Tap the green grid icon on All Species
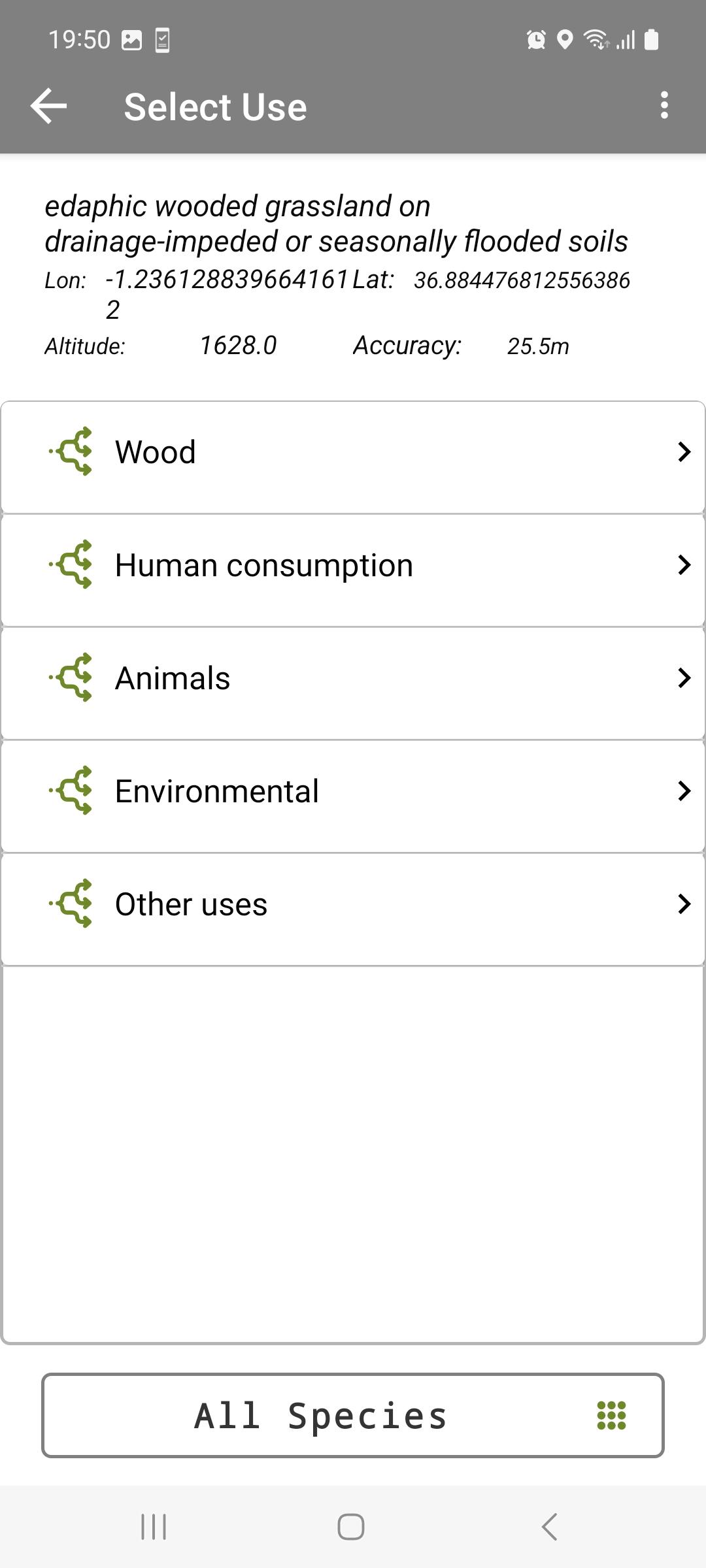The image size is (706, 1568). (x=612, y=1416)
